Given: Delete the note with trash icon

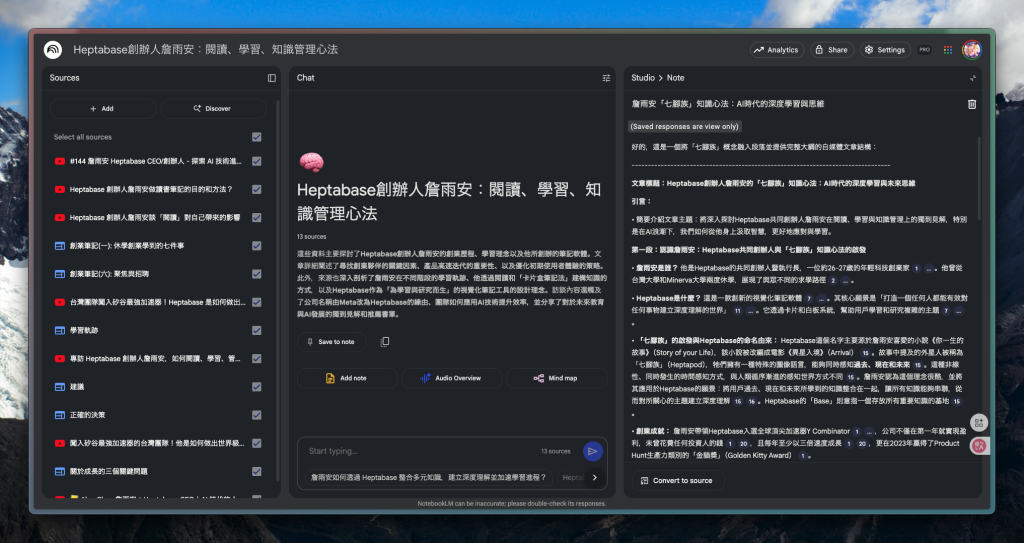Looking at the screenshot, I should 972,104.
